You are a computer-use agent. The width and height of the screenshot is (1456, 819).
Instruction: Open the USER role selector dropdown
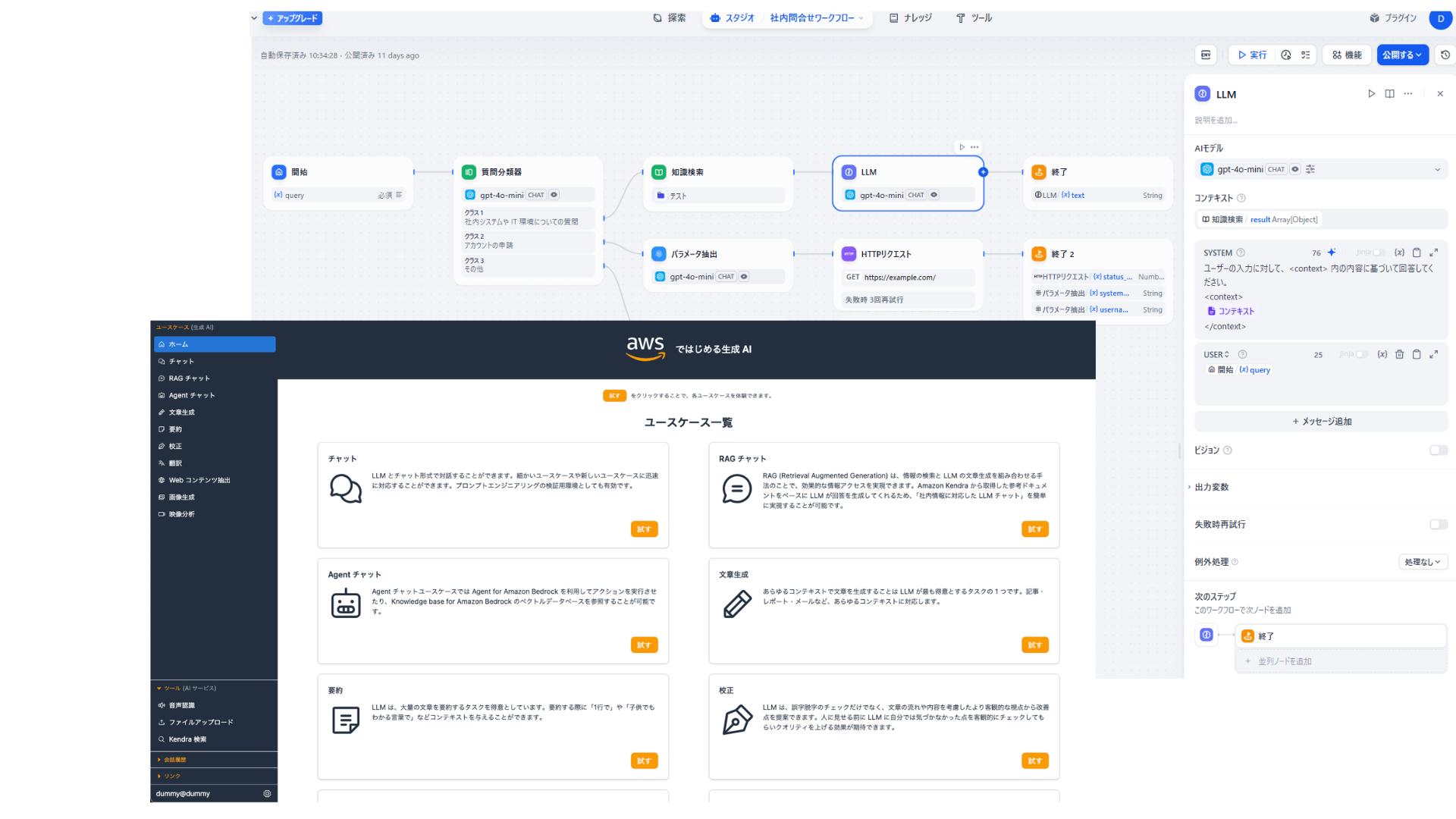click(x=1216, y=354)
